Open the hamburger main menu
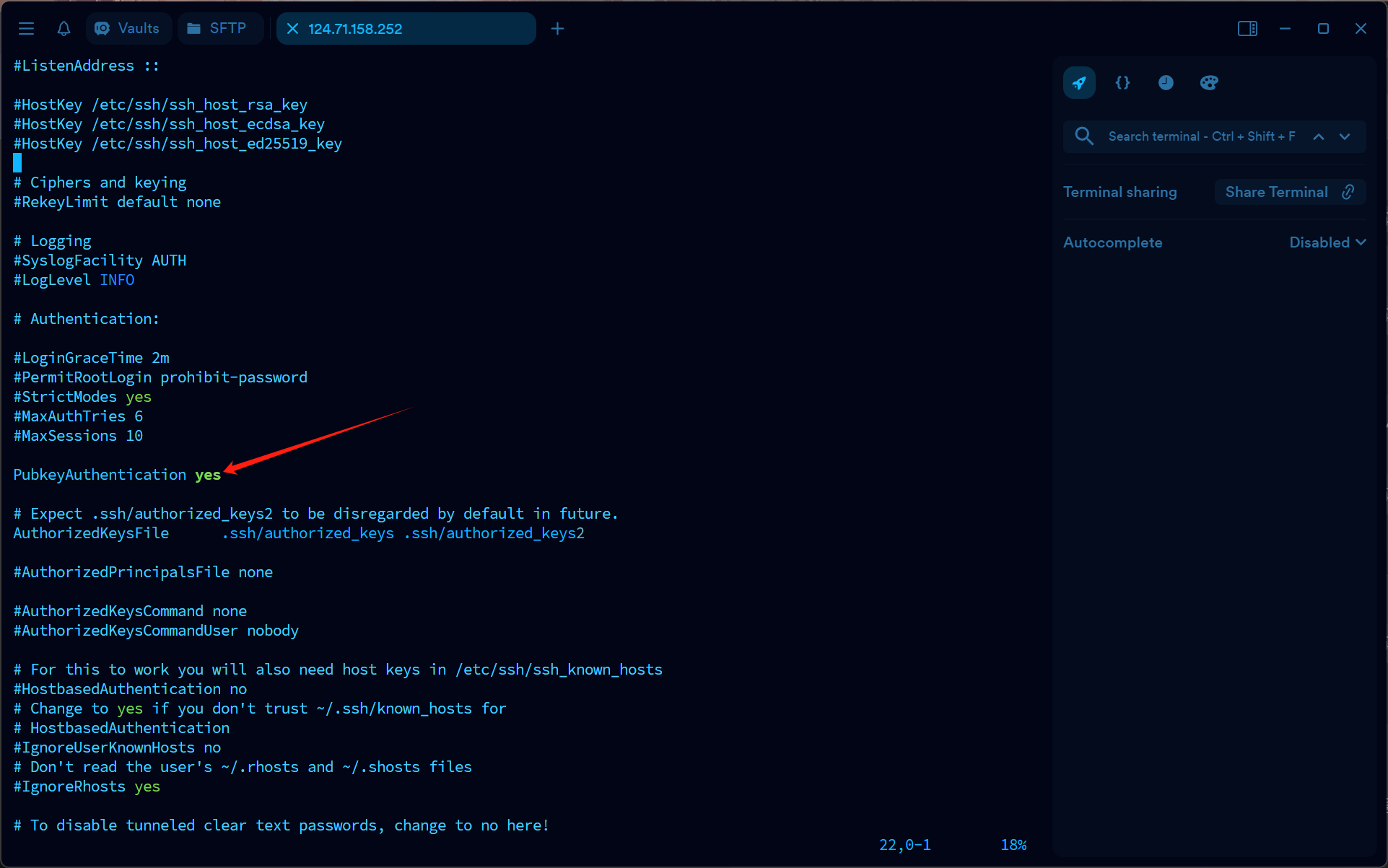Image resolution: width=1388 pixels, height=868 pixels. click(27, 29)
